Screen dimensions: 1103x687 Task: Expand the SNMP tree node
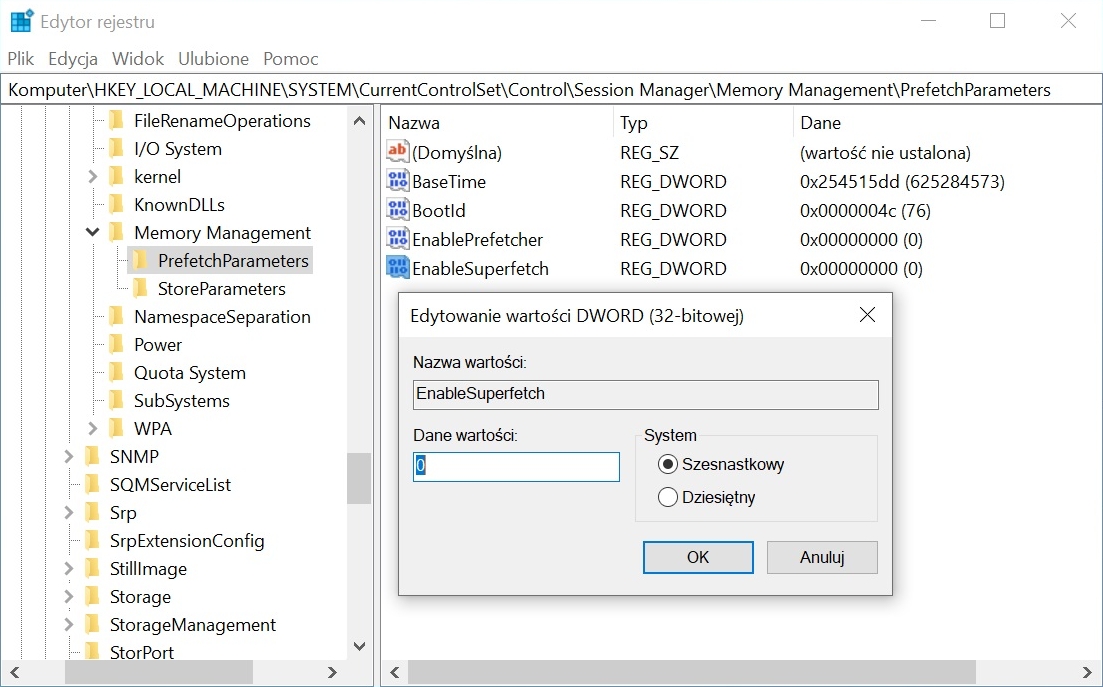[69, 457]
